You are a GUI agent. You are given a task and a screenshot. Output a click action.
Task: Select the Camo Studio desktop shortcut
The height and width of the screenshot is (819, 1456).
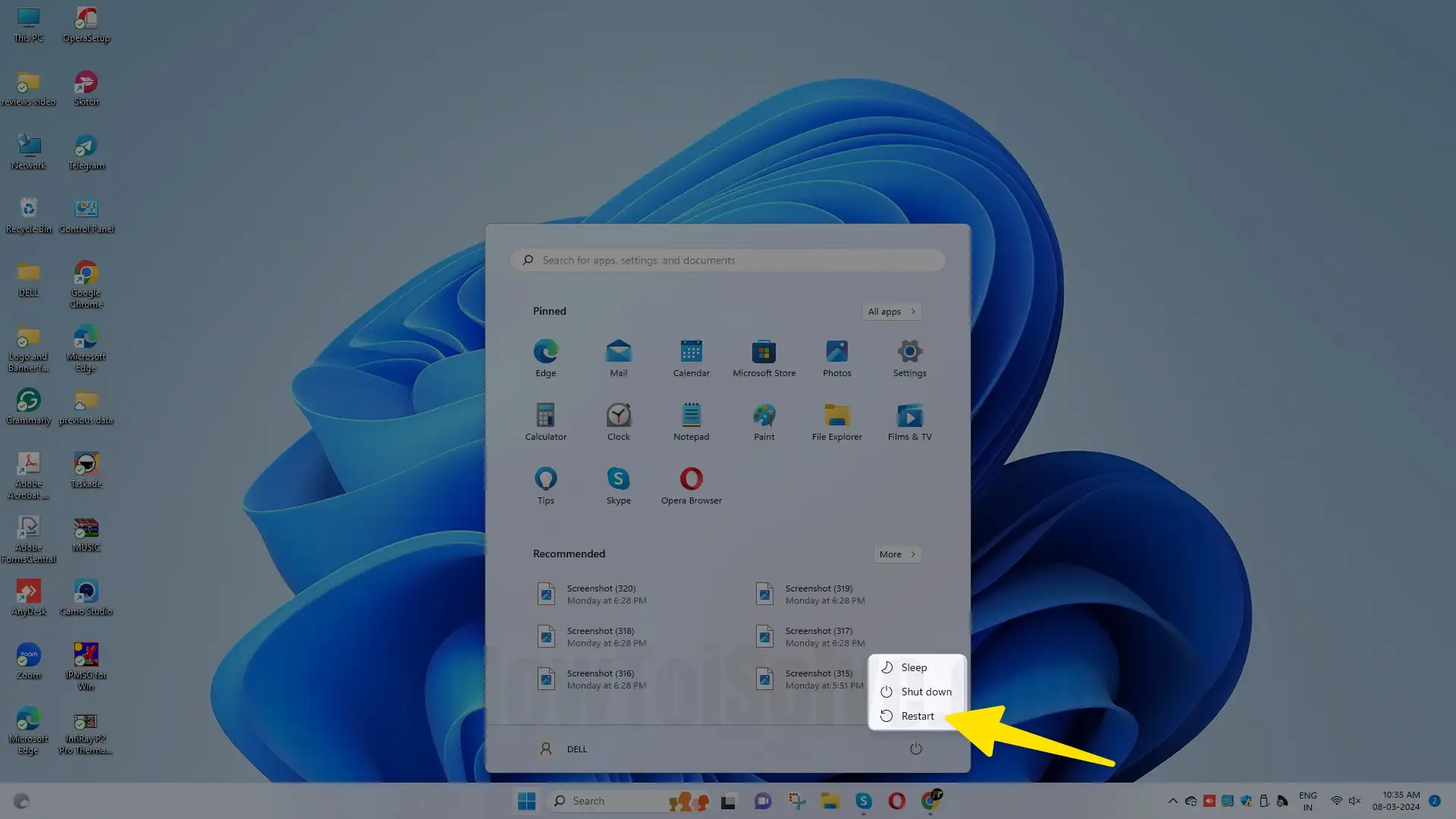click(x=86, y=598)
